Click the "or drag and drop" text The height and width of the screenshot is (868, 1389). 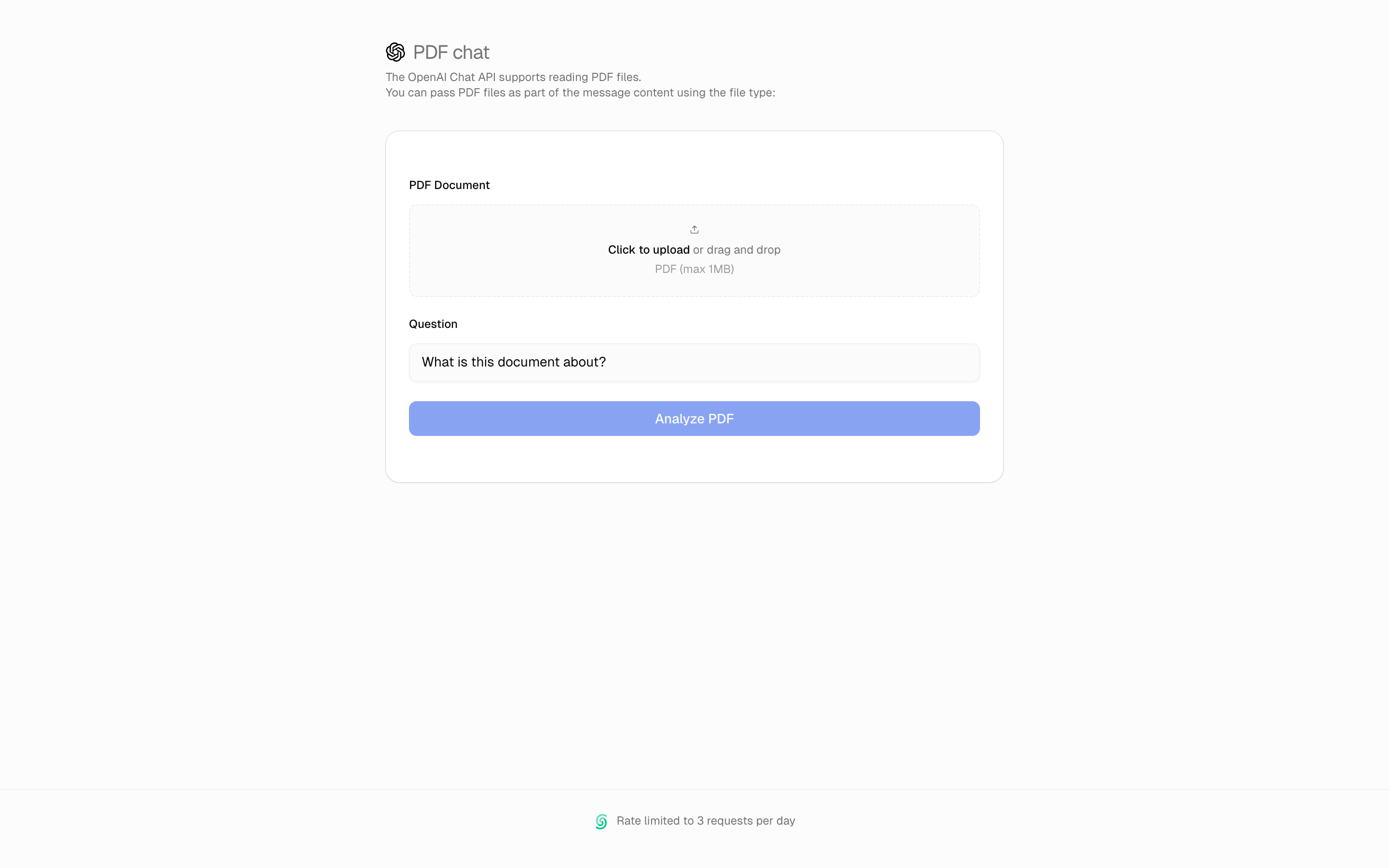736,250
